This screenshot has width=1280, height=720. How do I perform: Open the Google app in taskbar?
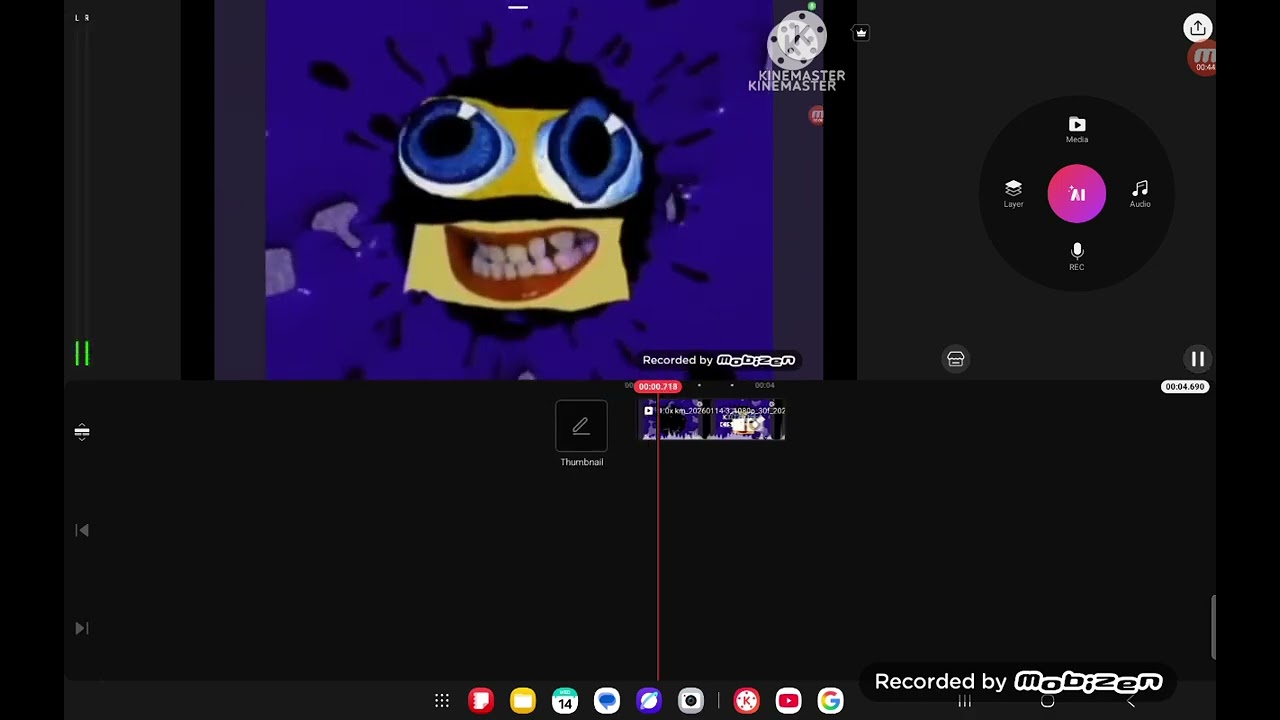(x=831, y=701)
